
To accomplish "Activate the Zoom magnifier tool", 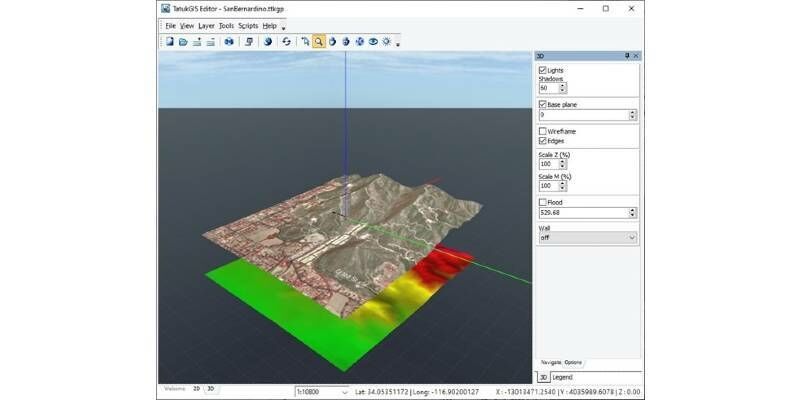I will click(318, 42).
